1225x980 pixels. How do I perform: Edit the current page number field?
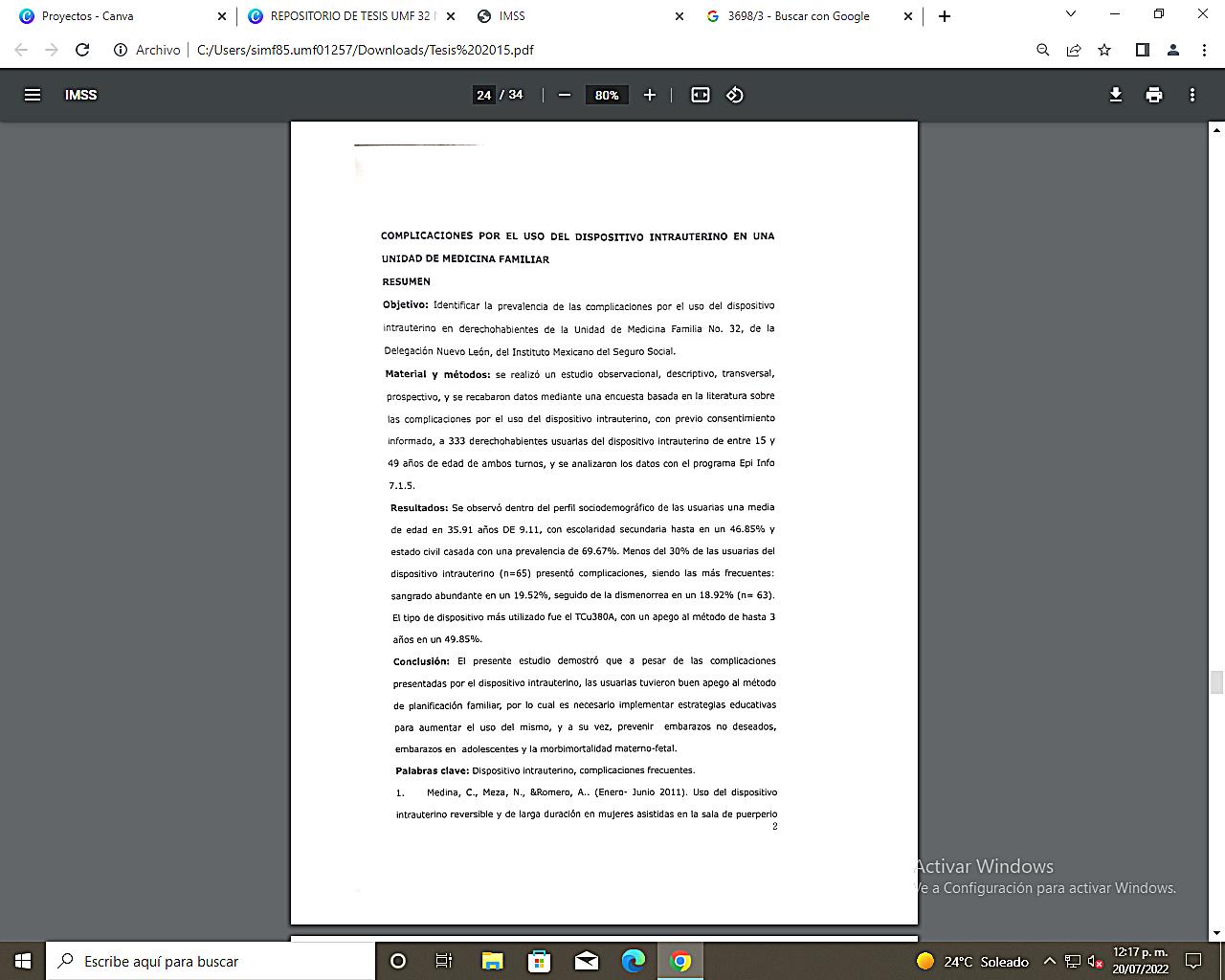click(483, 95)
